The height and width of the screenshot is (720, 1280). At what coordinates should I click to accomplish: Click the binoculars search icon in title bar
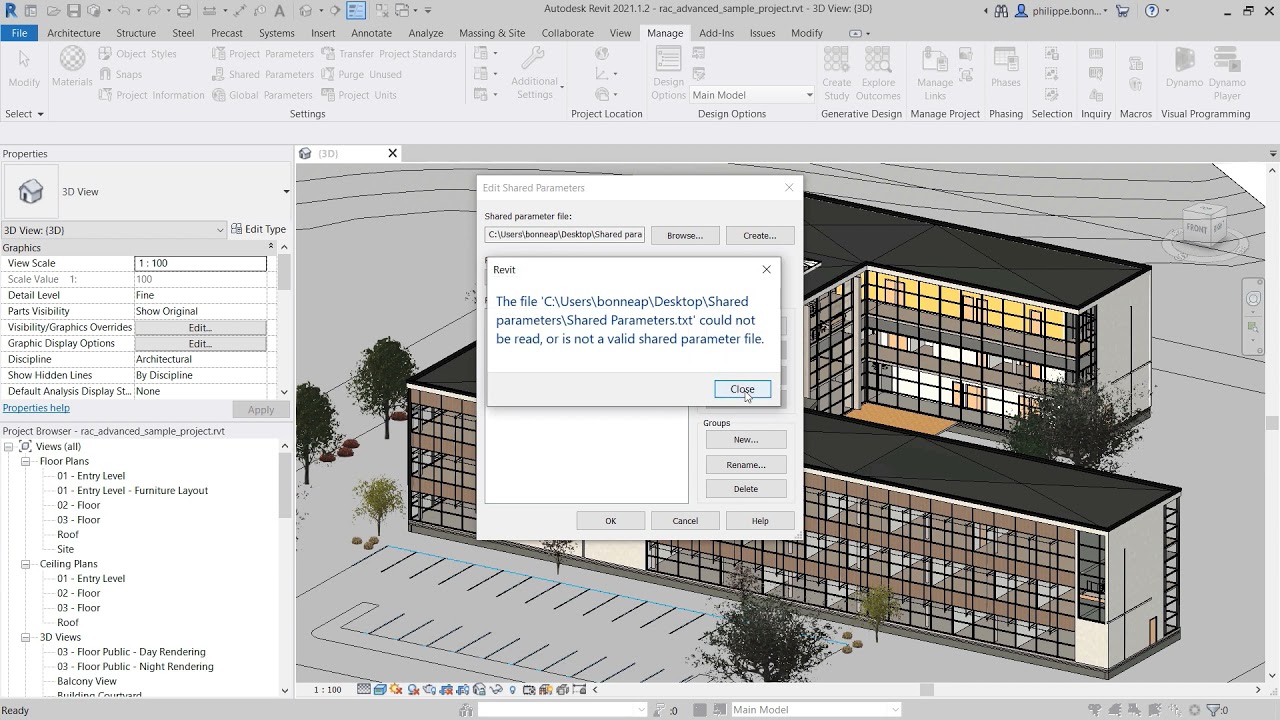click(1001, 11)
